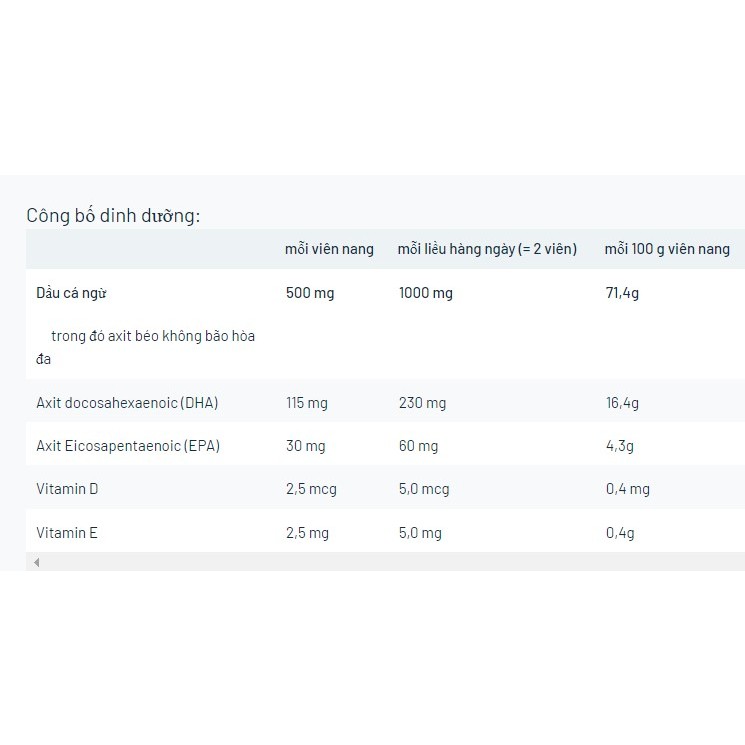Click the '71,4g' value cell
The image size is (745, 745).
622,293
